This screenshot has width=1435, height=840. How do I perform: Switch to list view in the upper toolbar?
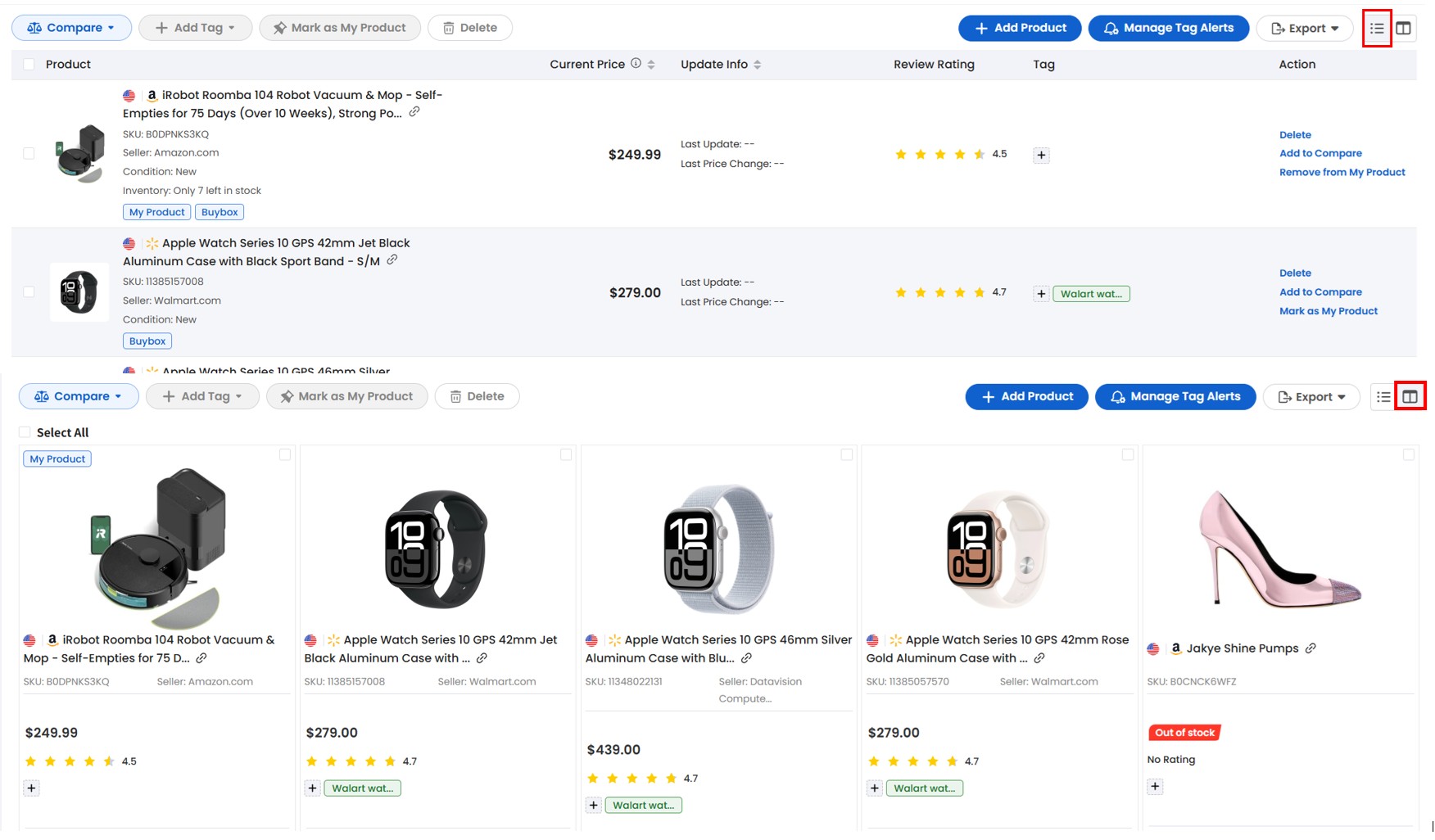click(1377, 29)
